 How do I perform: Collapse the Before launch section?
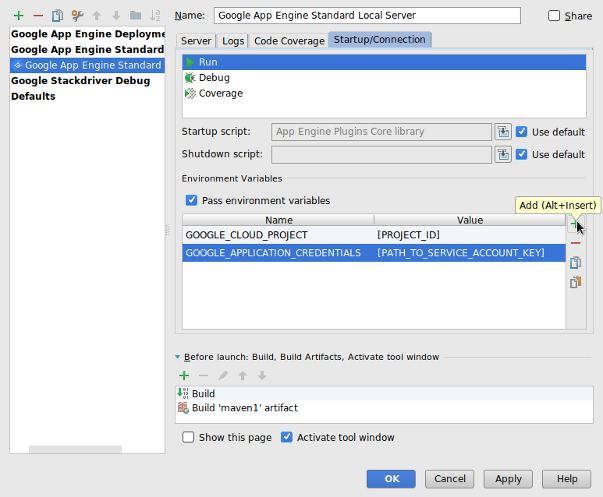[x=178, y=356]
